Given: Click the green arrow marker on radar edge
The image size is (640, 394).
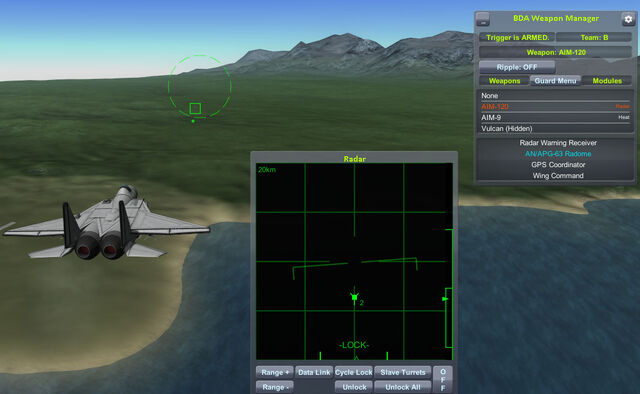Looking at the screenshot, I should [445, 299].
